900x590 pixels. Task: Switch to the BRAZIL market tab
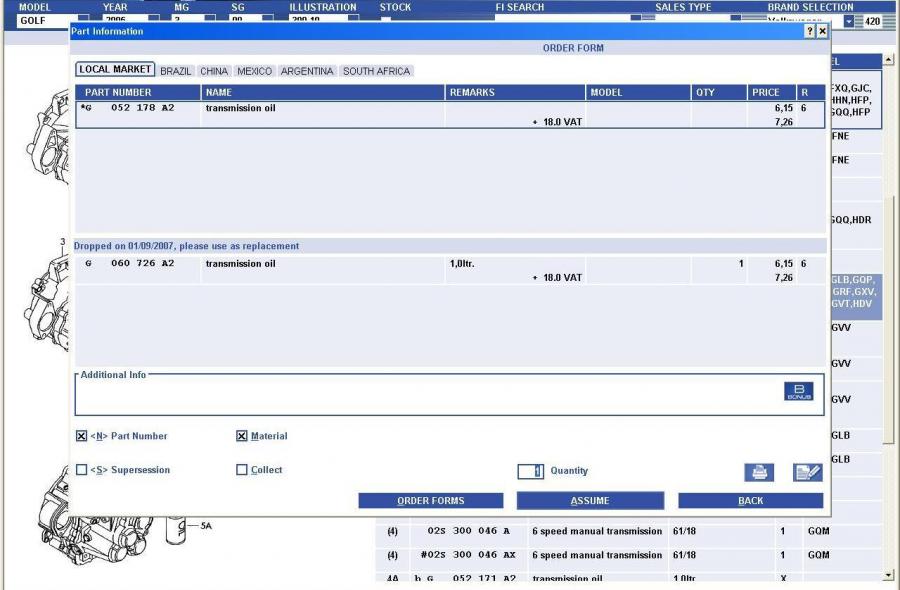(x=176, y=71)
